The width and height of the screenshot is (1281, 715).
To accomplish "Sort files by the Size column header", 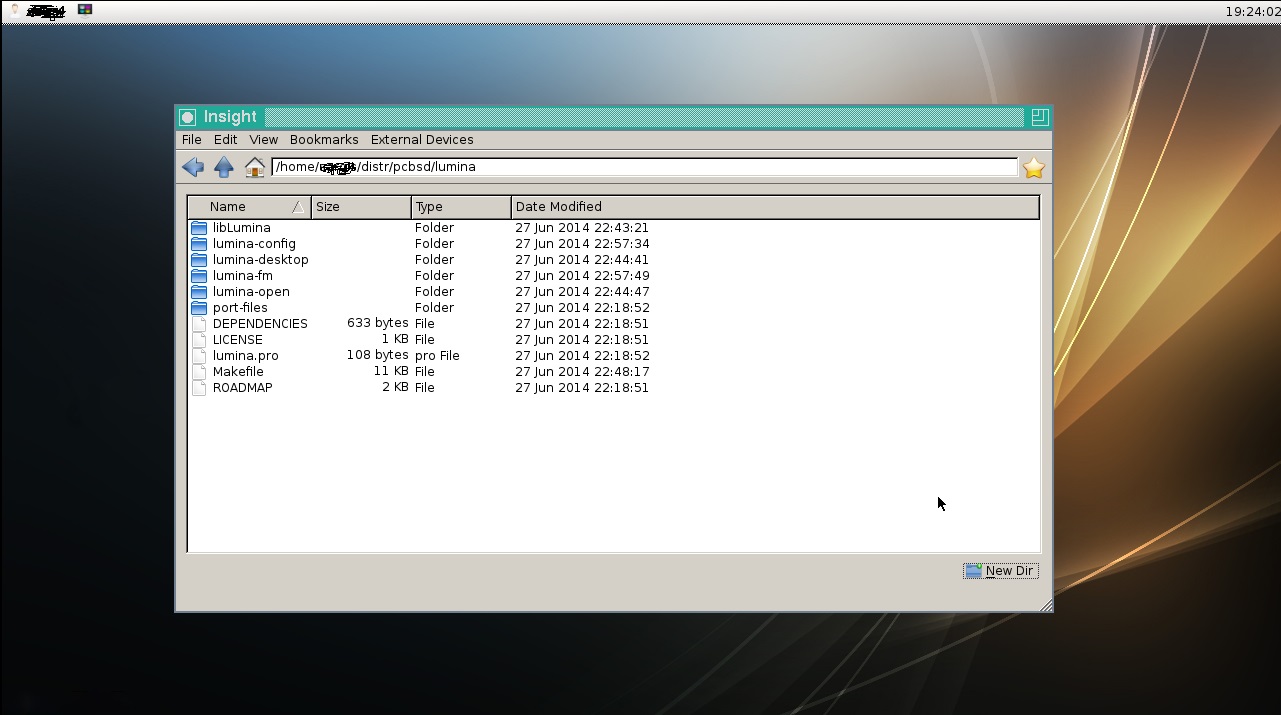I will 362,207.
